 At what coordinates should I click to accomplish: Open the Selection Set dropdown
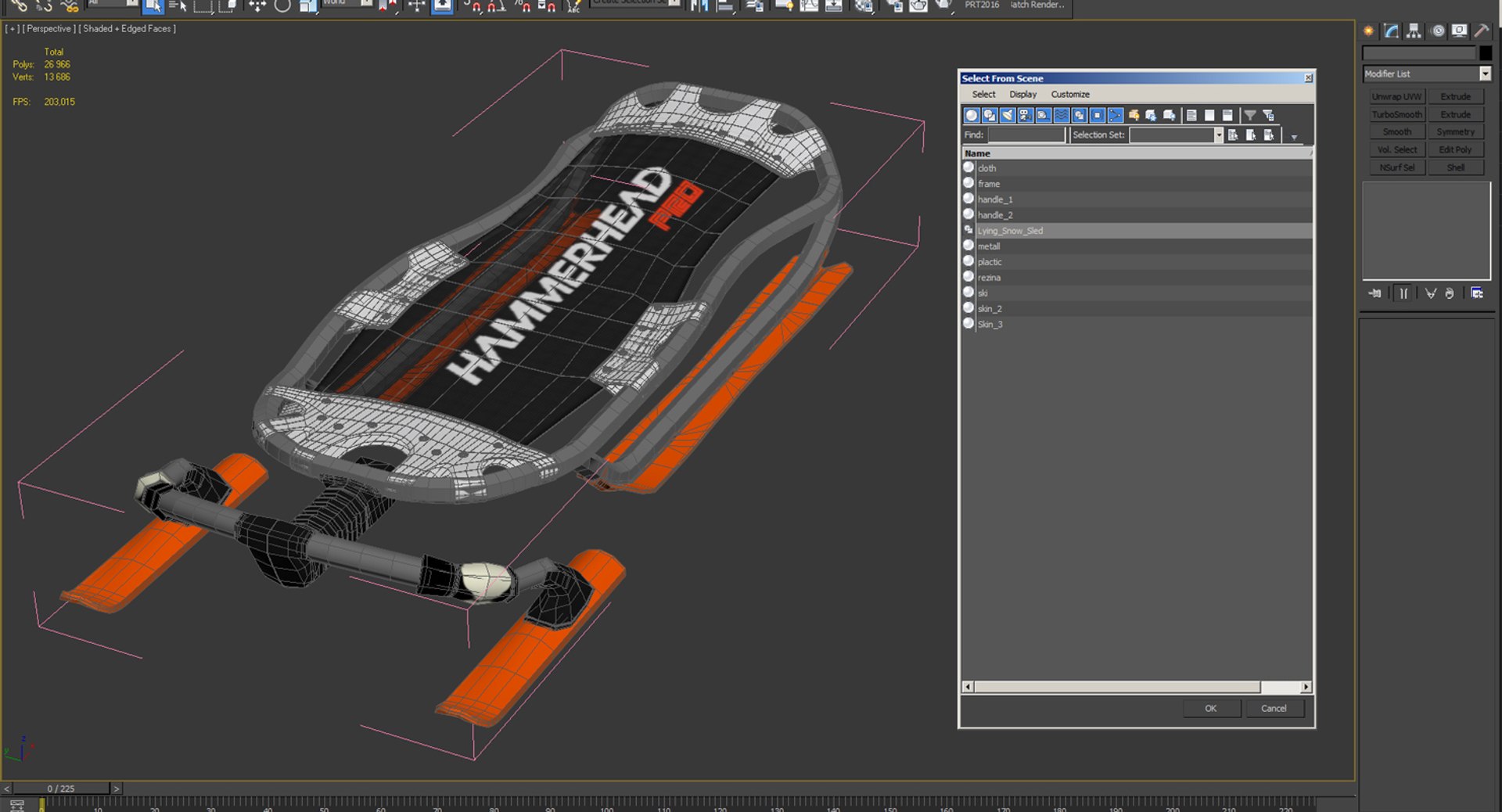click(1218, 135)
